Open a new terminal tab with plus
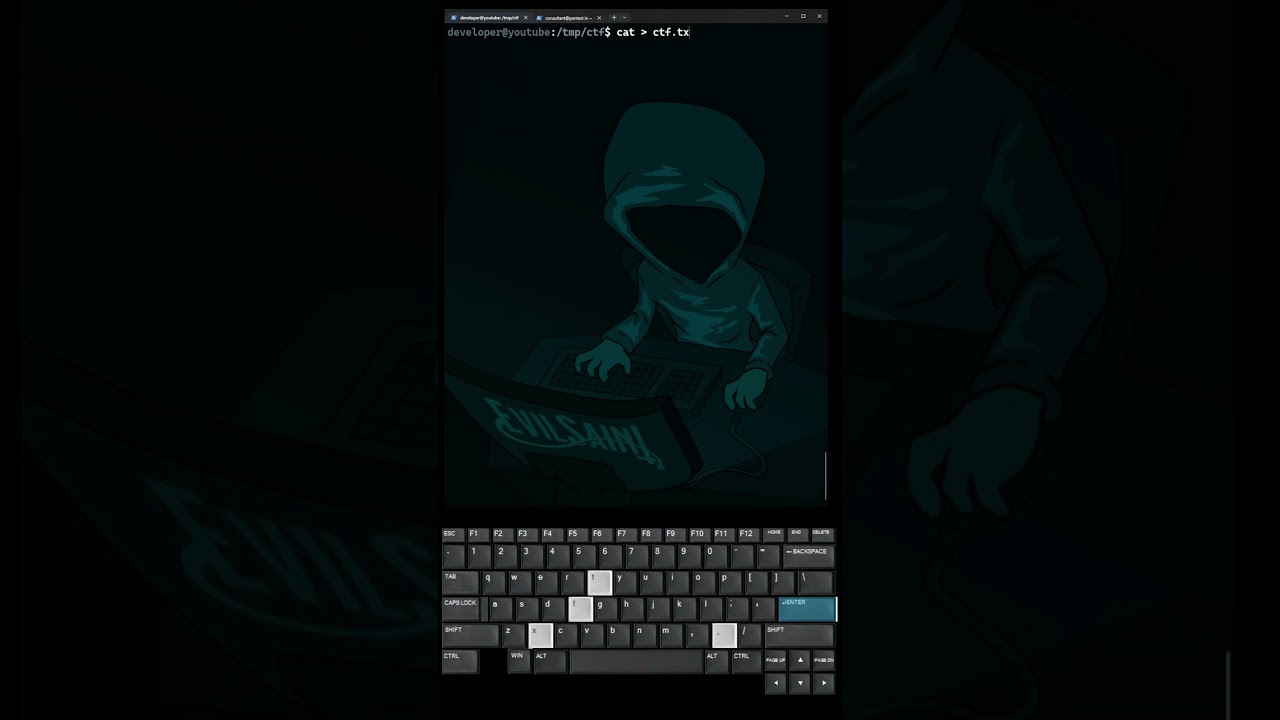The height and width of the screenshot is (720, 1280). (x=613, y=17)
